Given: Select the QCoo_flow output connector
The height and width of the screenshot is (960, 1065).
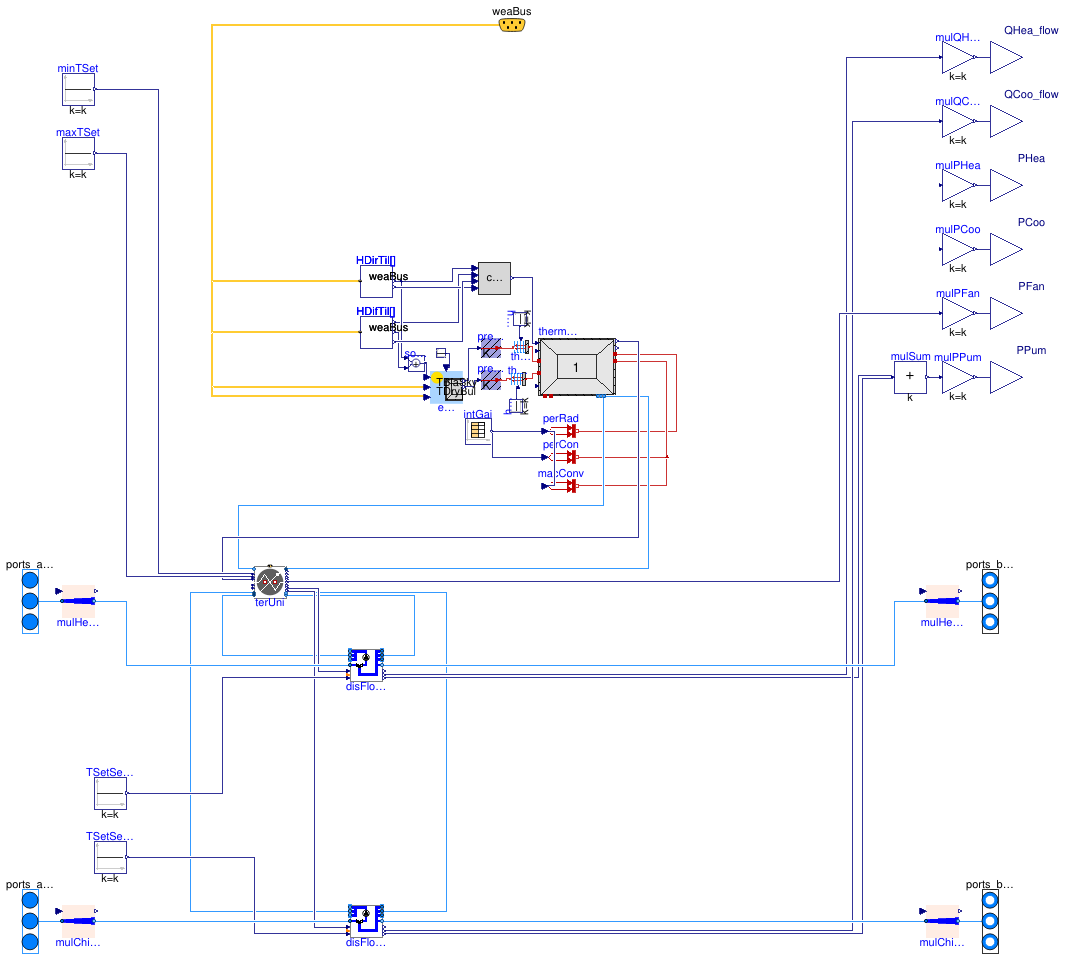Looking at the screenshot, I should click(1006, 122).
